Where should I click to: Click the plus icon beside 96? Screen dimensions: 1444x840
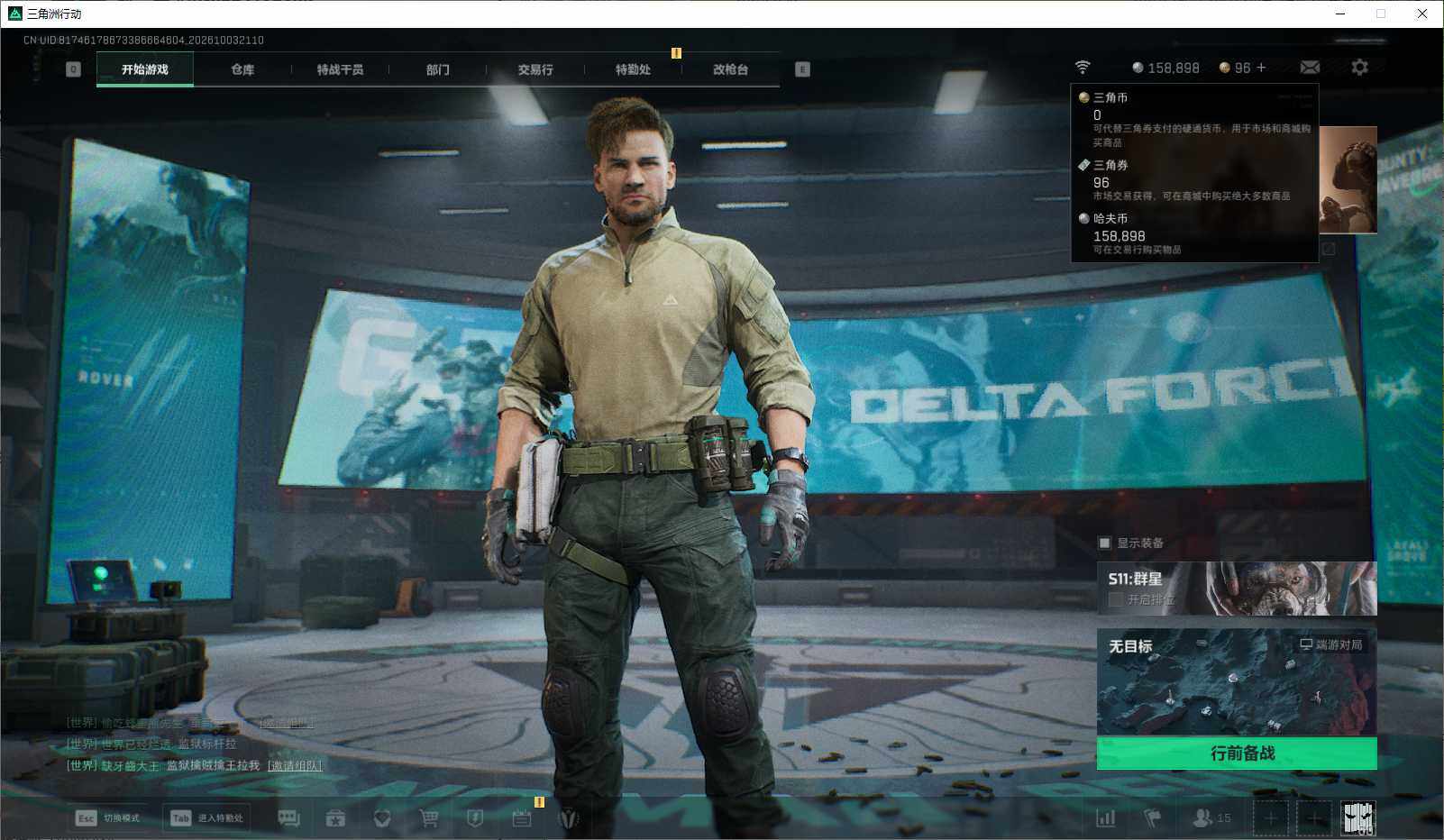pyautogui.click(x=1261, y=68)
